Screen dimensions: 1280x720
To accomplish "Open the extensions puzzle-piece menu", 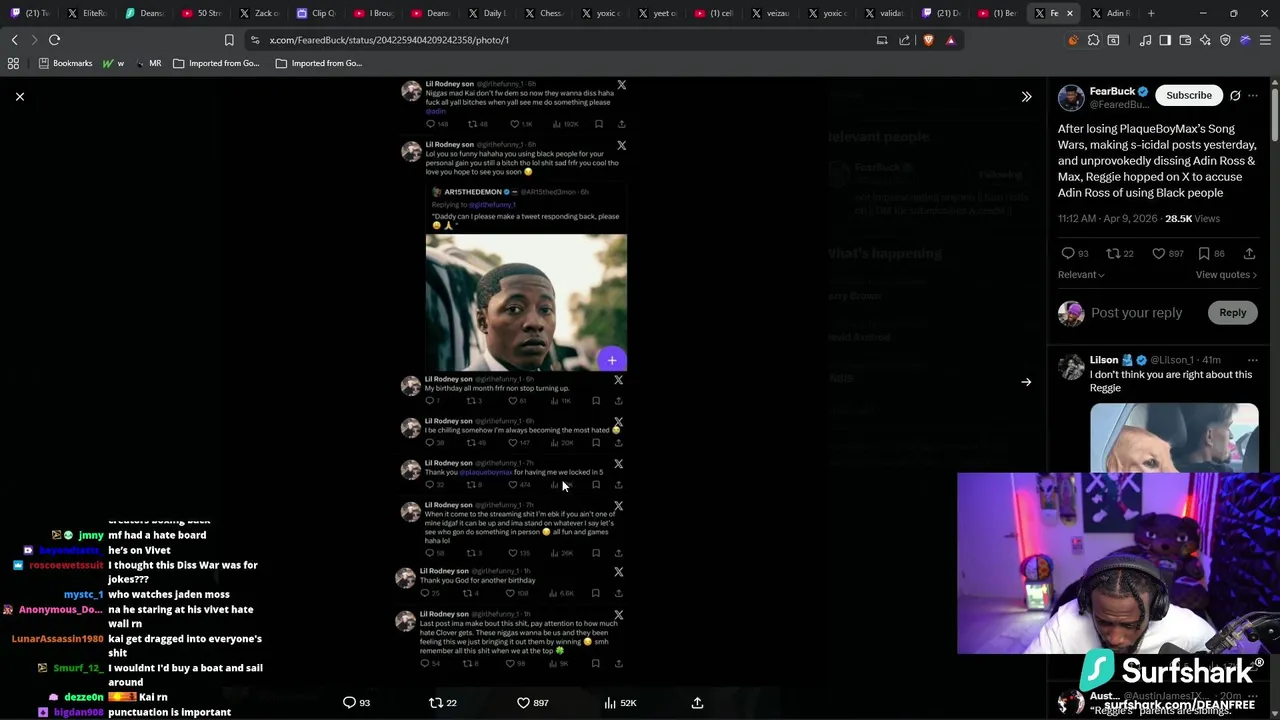I will [x=1093, y=40].
